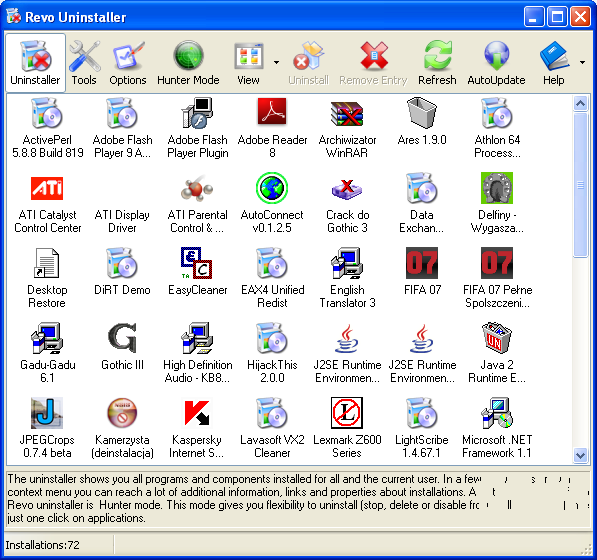Select ATI Parental Control icon
Viewport: 597px width, 560px height.
point(197,188)
